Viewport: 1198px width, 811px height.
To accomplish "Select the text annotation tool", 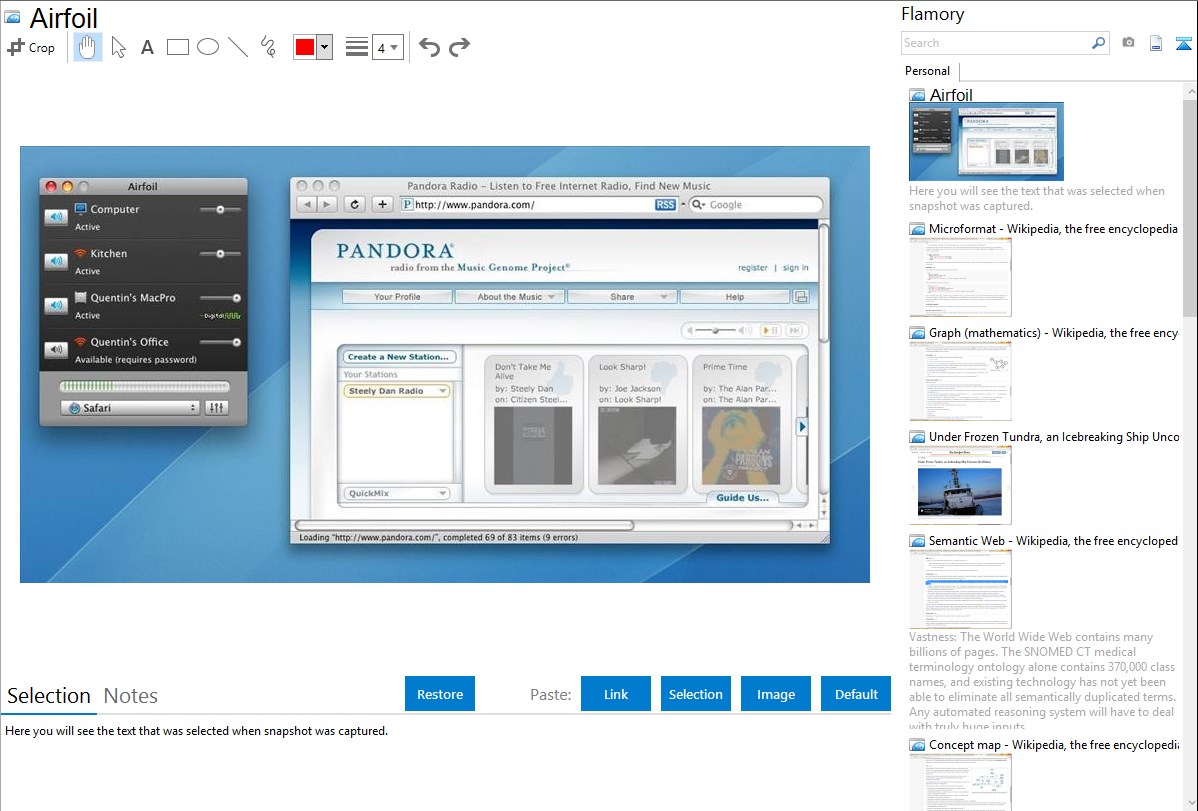I will coord(147,47).
